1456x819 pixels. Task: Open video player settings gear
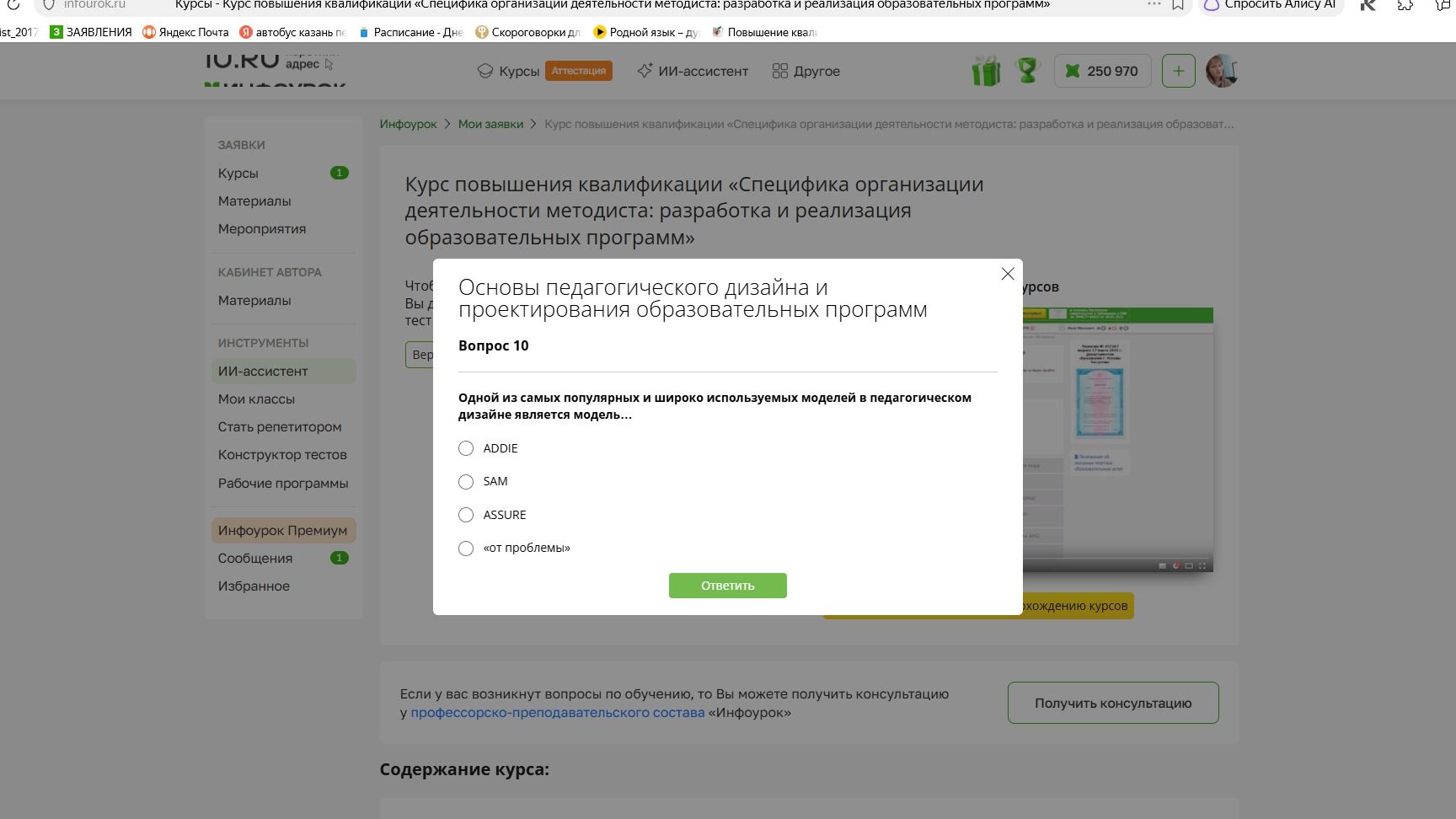[x=1175, y=565]
